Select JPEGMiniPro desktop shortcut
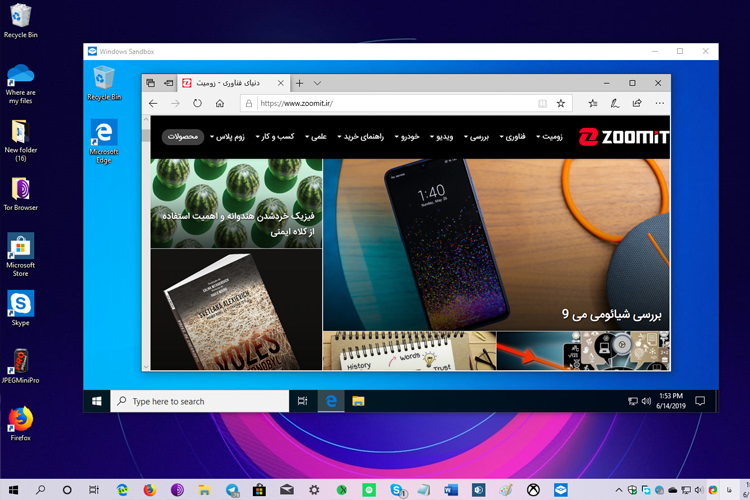750x500 pixels. [20, 367]
